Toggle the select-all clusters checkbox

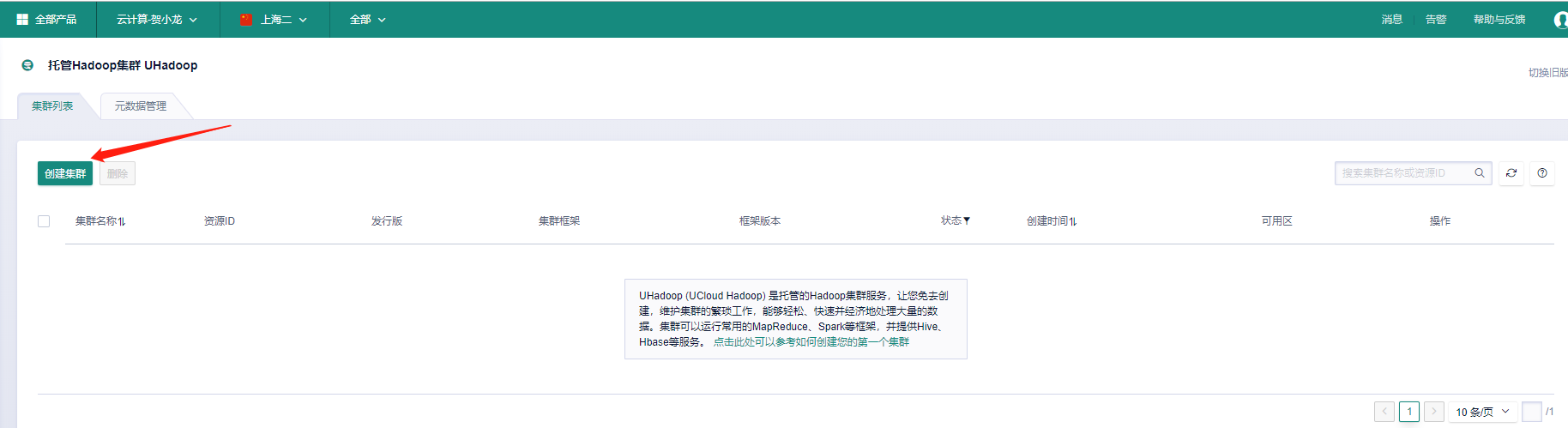point(44,221)
